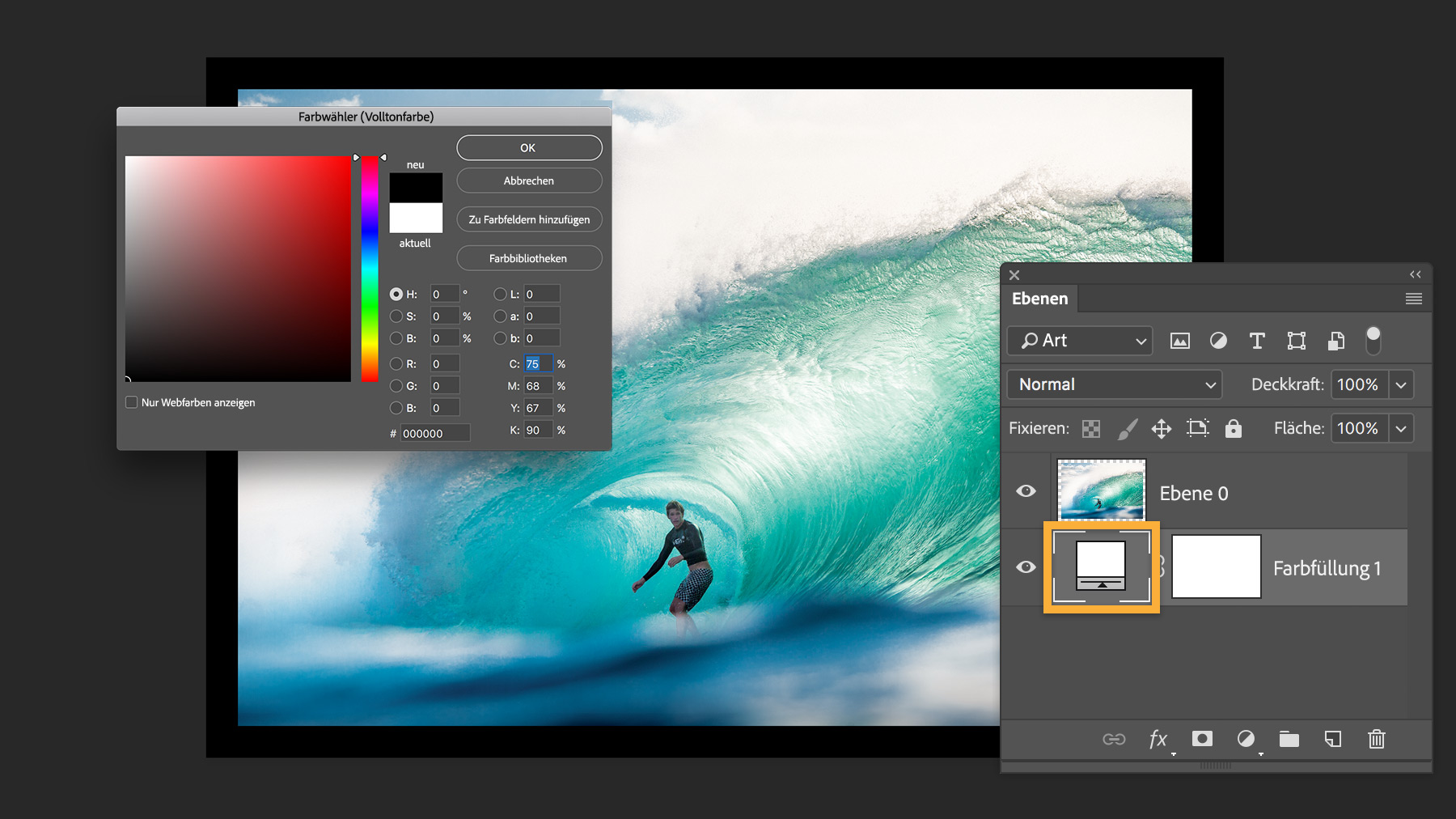Open the Normal blend mode dropdown
Screen dimensions: 1456x819
[1114, 384]
